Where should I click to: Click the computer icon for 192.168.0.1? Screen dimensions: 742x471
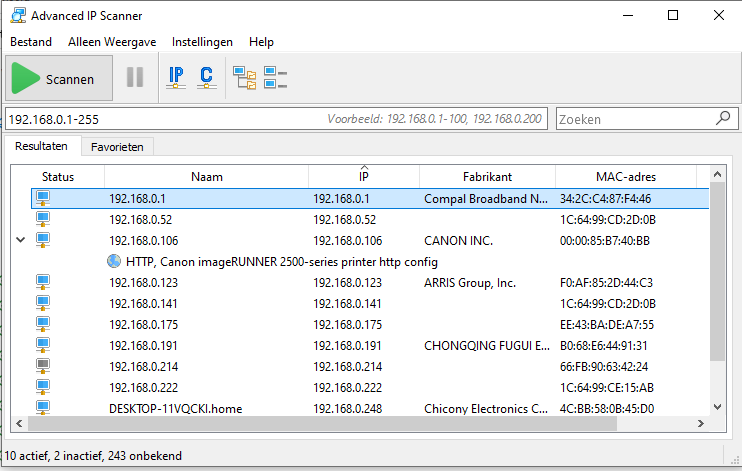(x=43, y=198)
